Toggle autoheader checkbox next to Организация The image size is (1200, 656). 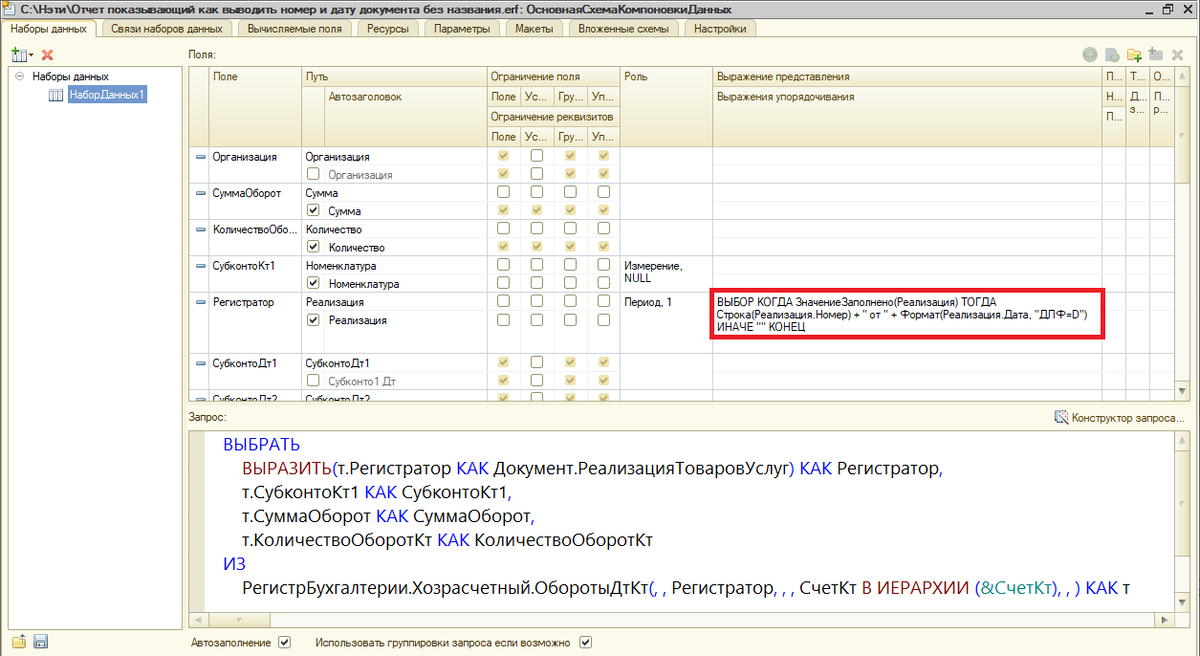[x=314, y=174]
